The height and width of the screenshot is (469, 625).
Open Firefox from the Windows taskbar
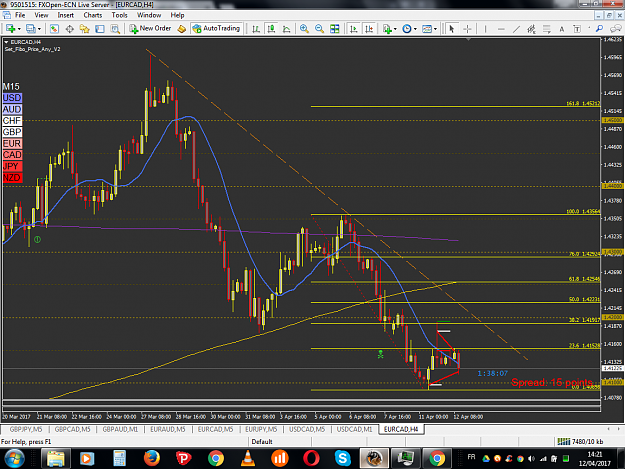tap(151, 458)
